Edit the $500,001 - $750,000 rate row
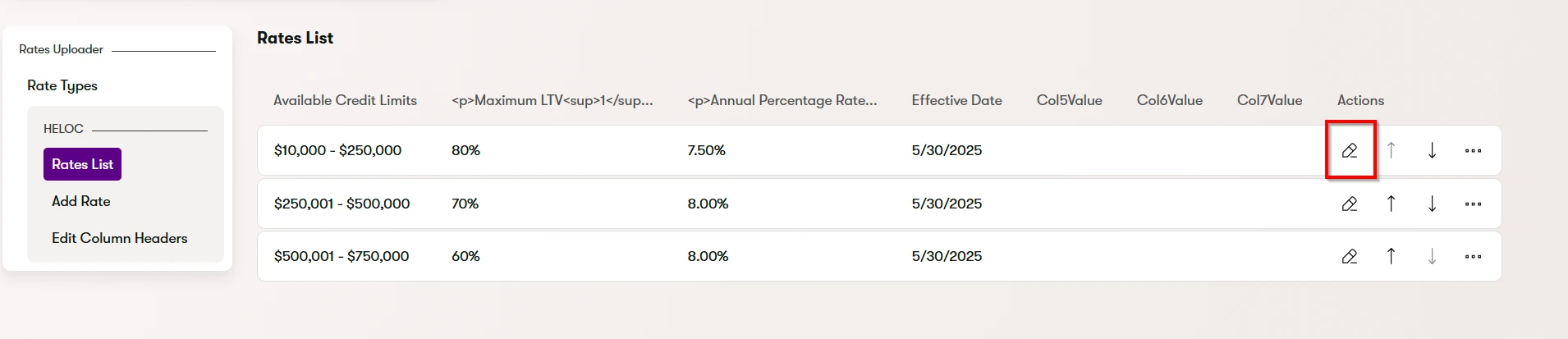 (x=1350, y=256)
